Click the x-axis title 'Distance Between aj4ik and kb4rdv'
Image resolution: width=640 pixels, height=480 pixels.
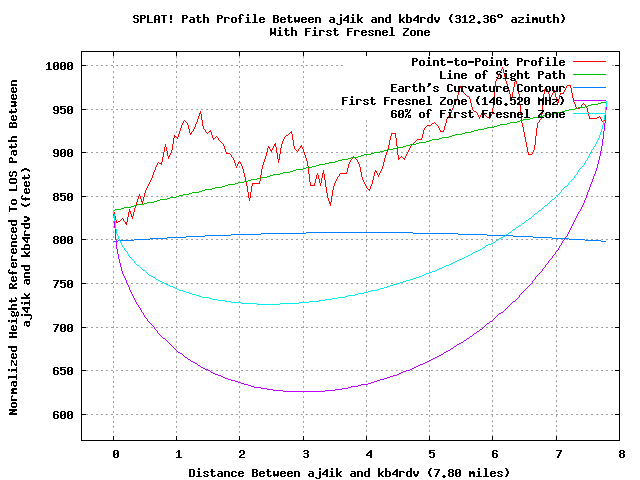[304, 473]
